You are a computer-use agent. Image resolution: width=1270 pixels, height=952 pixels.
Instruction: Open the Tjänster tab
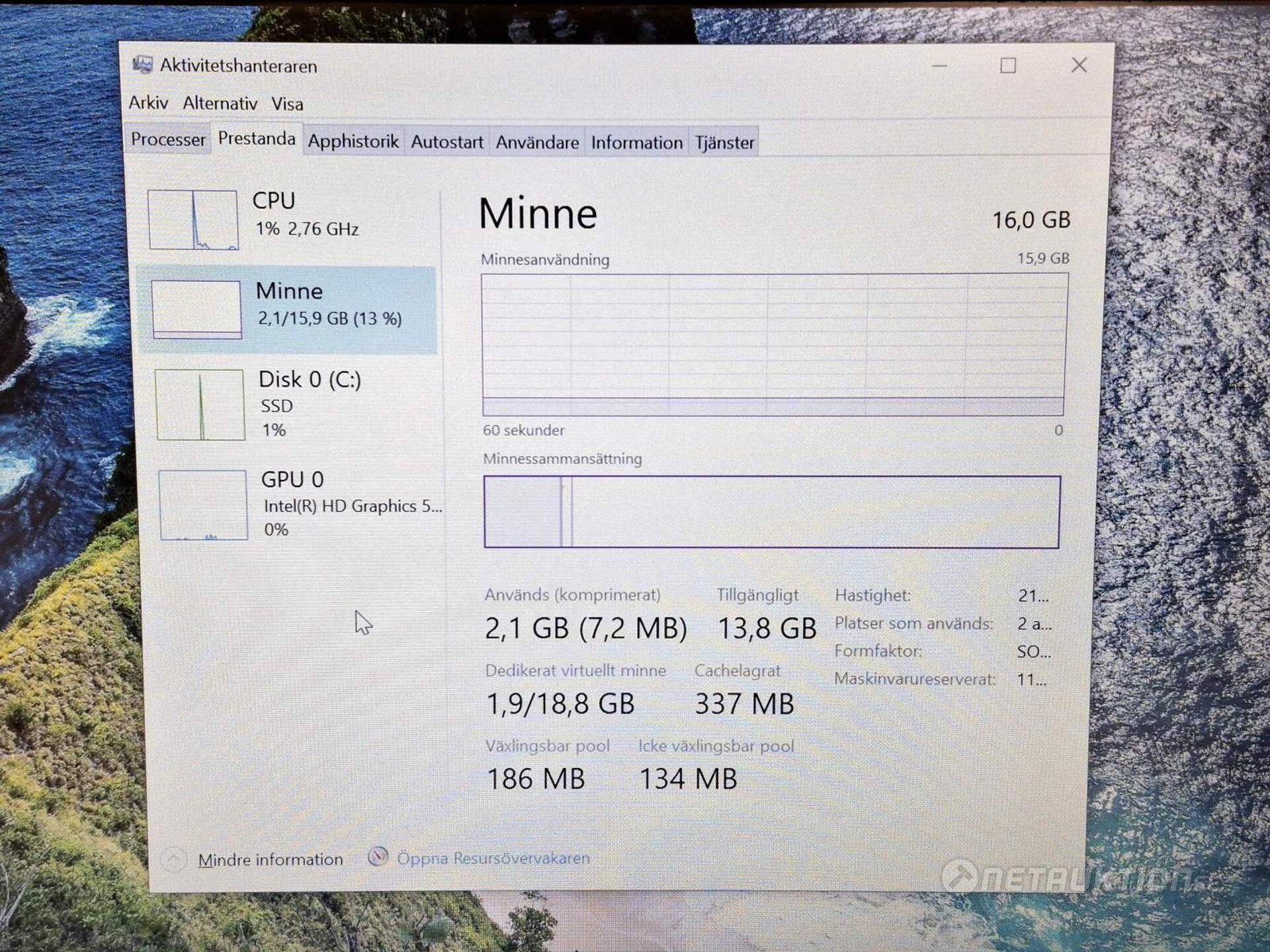point(724,142)
